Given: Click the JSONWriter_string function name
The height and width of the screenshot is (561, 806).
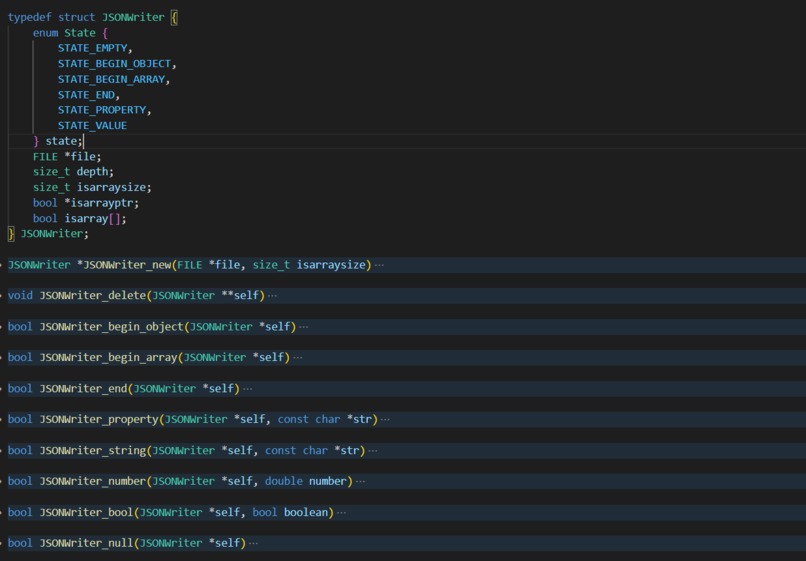Looking at the screenshot, I should coord(93,450).
